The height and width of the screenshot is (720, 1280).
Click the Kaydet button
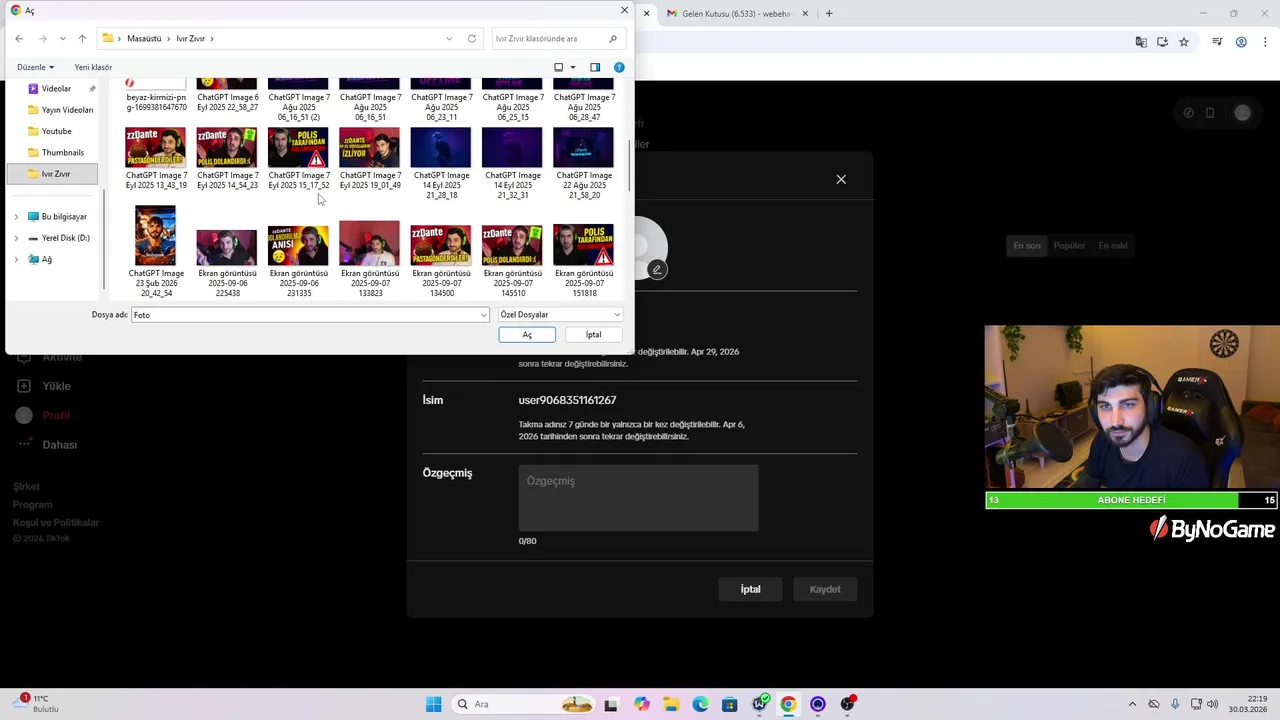tap(825, 589)
